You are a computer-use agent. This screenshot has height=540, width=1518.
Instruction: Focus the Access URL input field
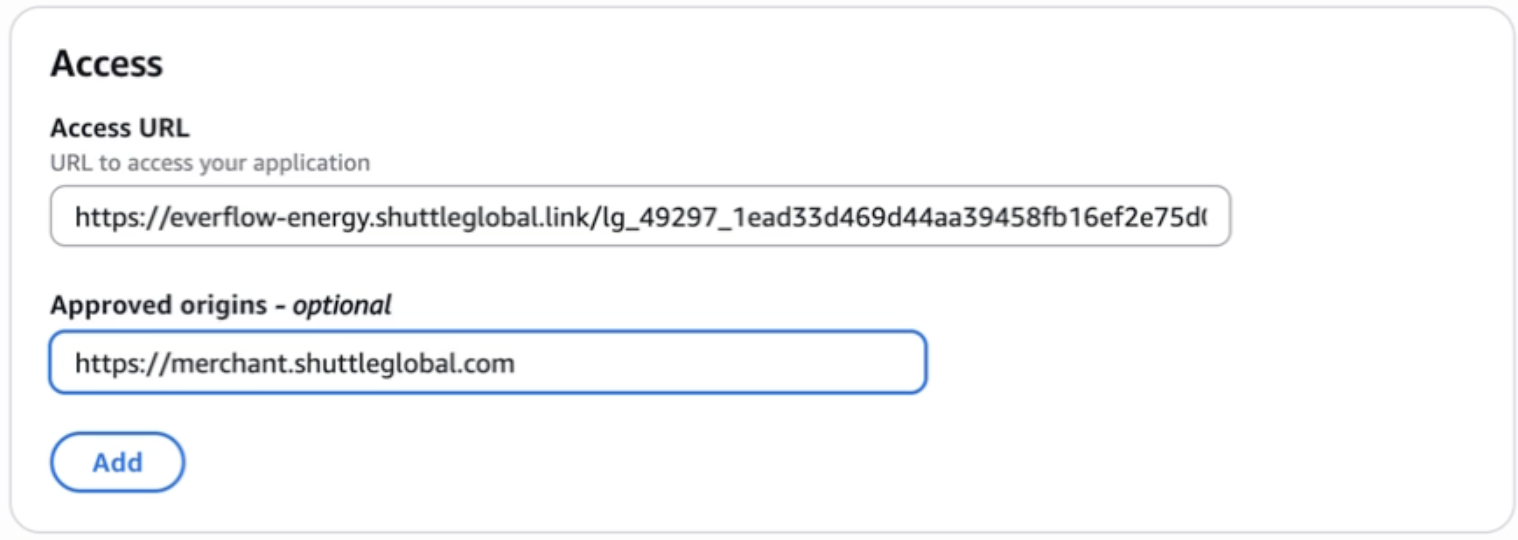coord(640,216)
